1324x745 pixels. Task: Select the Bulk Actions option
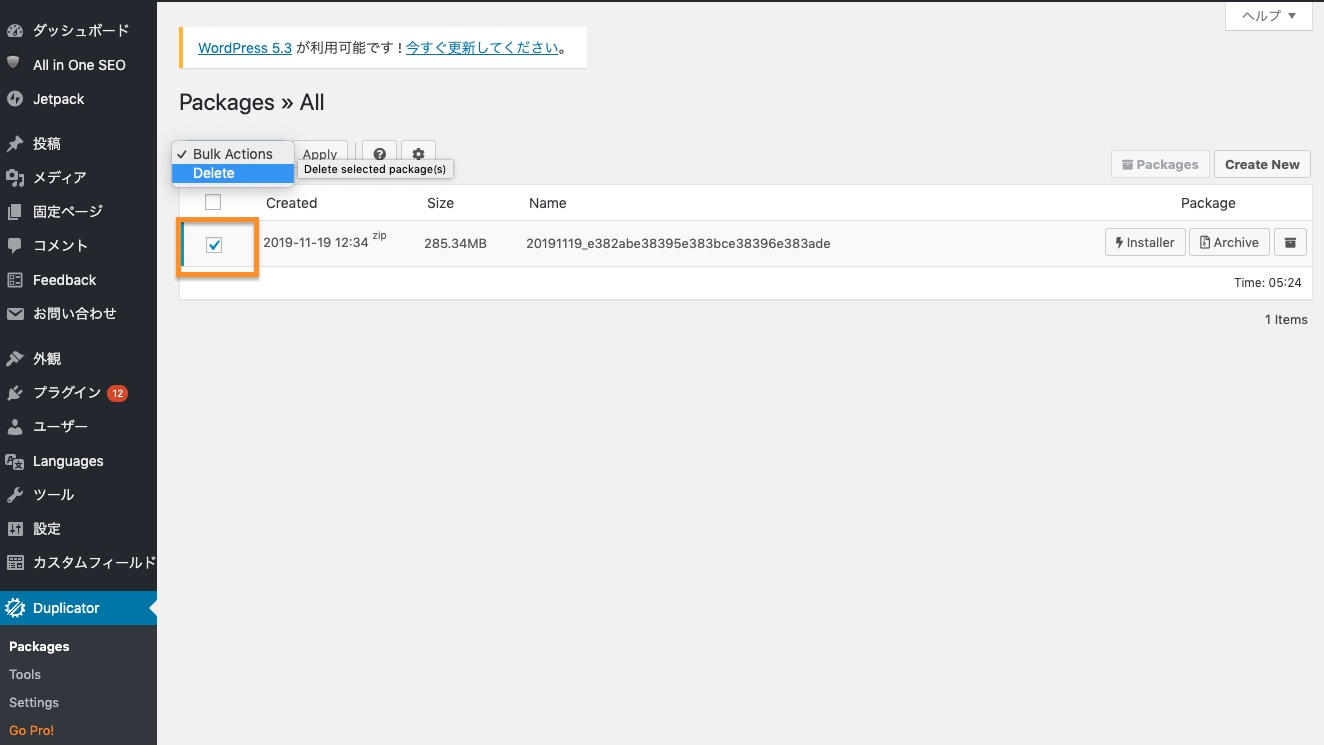click(232, 154)
